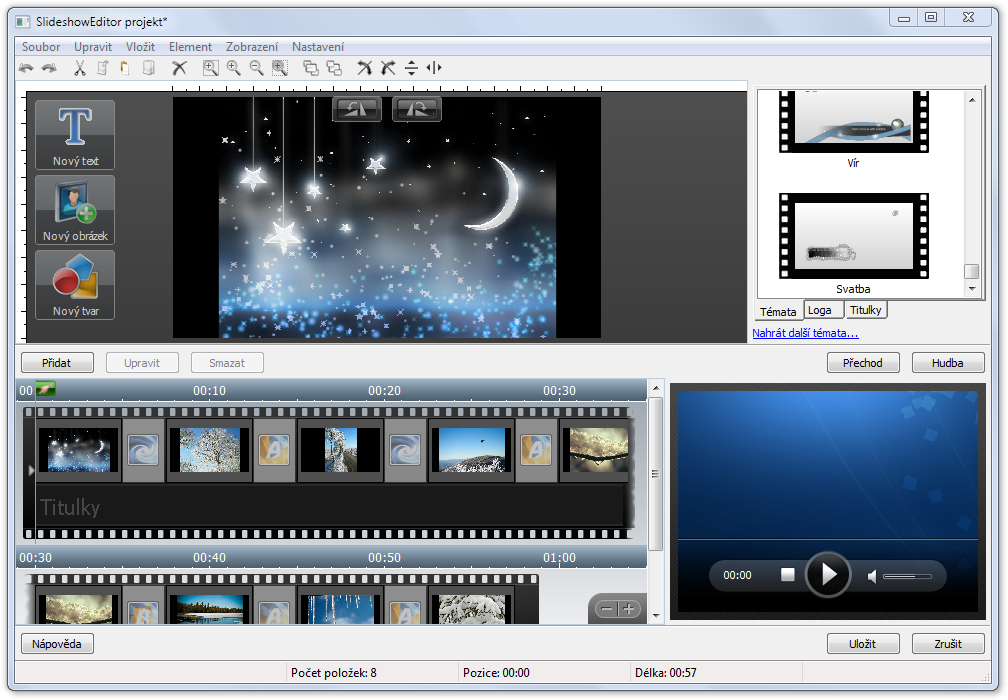This screenshot has height=700, width=1008.
Task: Select the Nový tvar shape tool
Action: pyautogui.click(x=74, y=285)
